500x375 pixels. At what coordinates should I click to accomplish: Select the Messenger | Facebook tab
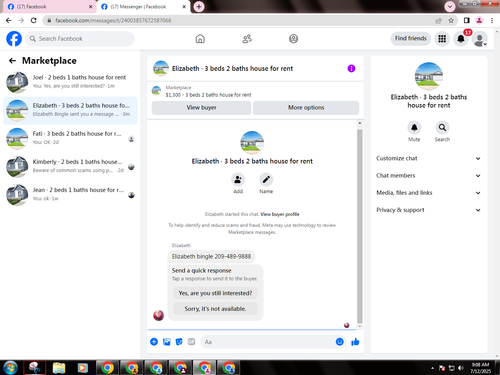[x=143, y=7]
